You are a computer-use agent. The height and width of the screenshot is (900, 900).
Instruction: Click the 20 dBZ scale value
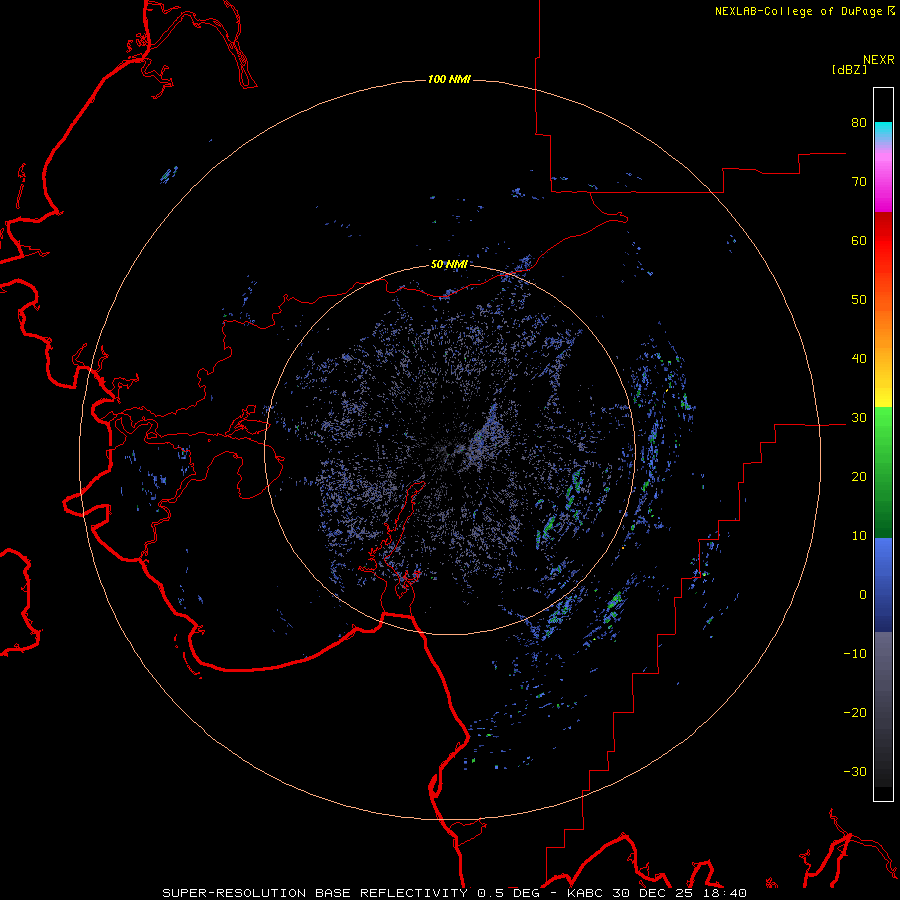pos(859,477)
